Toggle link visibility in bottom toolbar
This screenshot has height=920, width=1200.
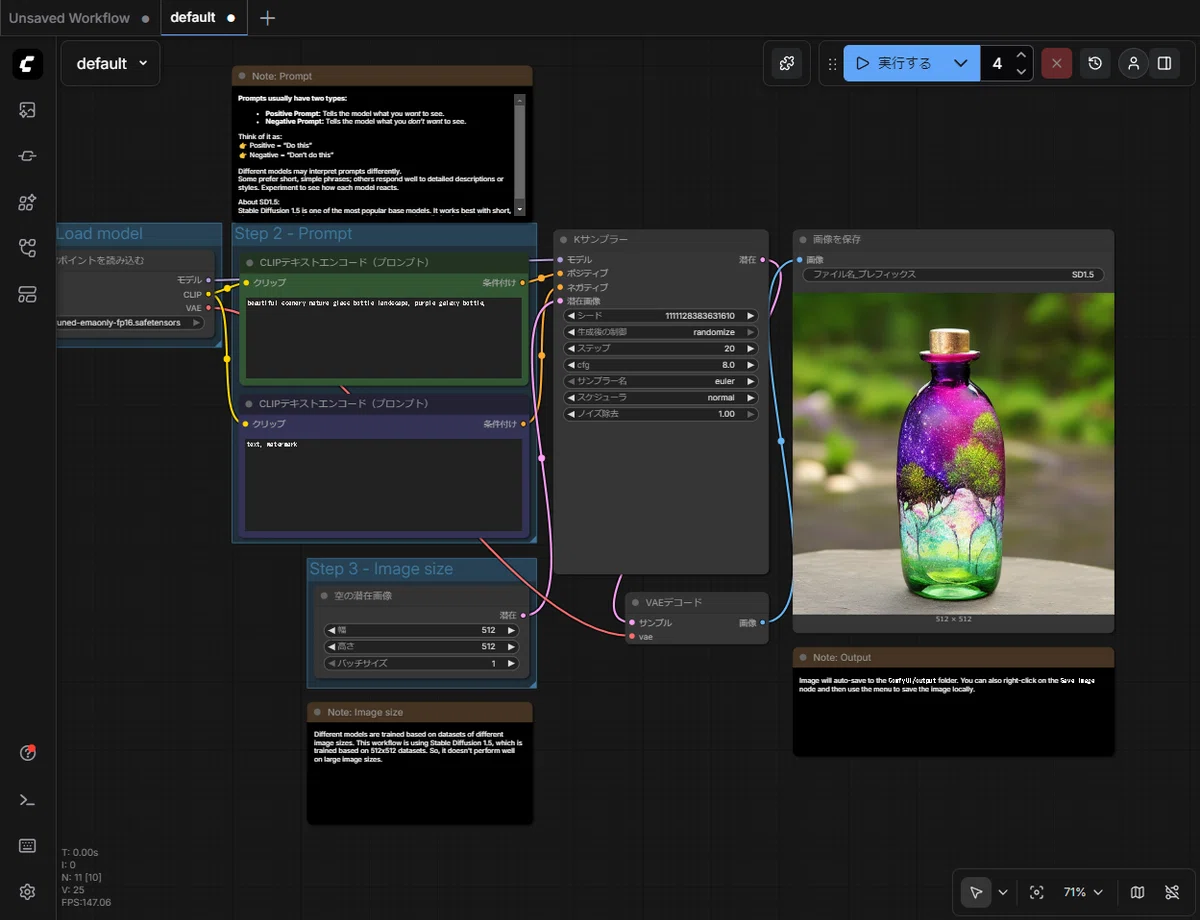1172,892
